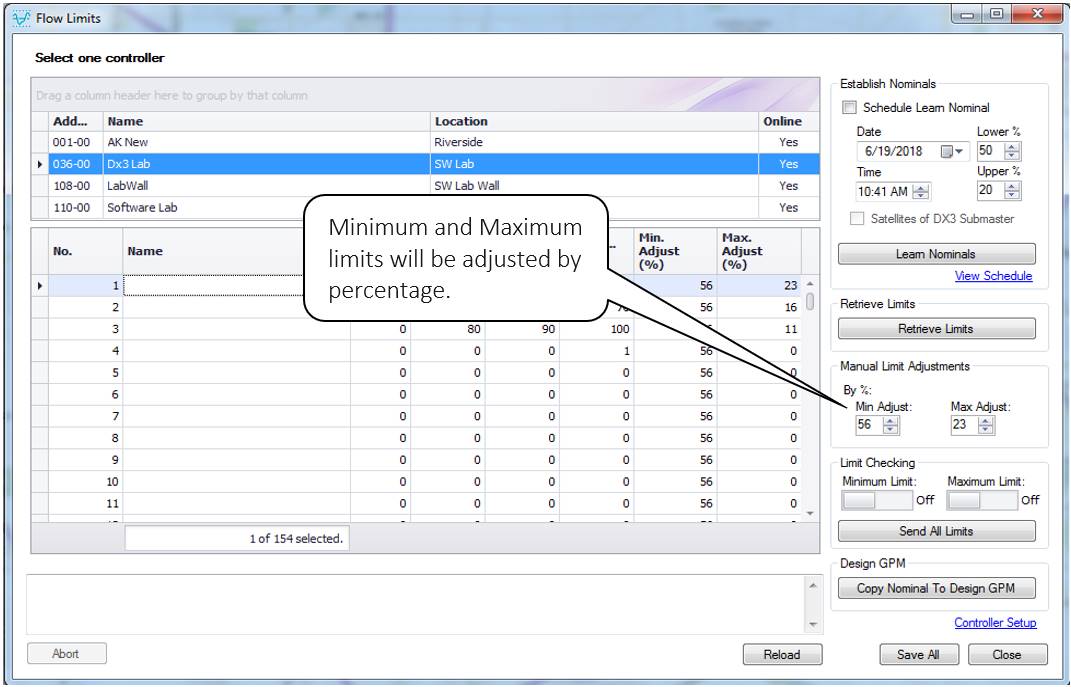Increase the Lower % spinner value
This screenshot has height=687, width=1071.
(1013, 148)
